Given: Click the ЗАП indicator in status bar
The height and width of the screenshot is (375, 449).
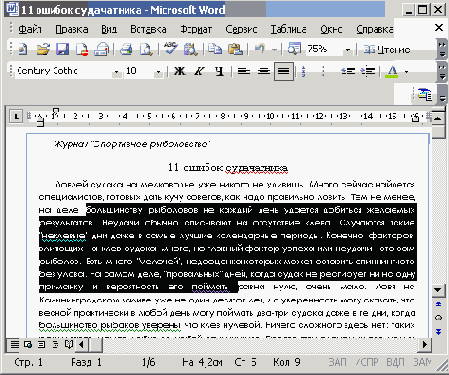Looking at the screenshot, I should pos(337,362).
